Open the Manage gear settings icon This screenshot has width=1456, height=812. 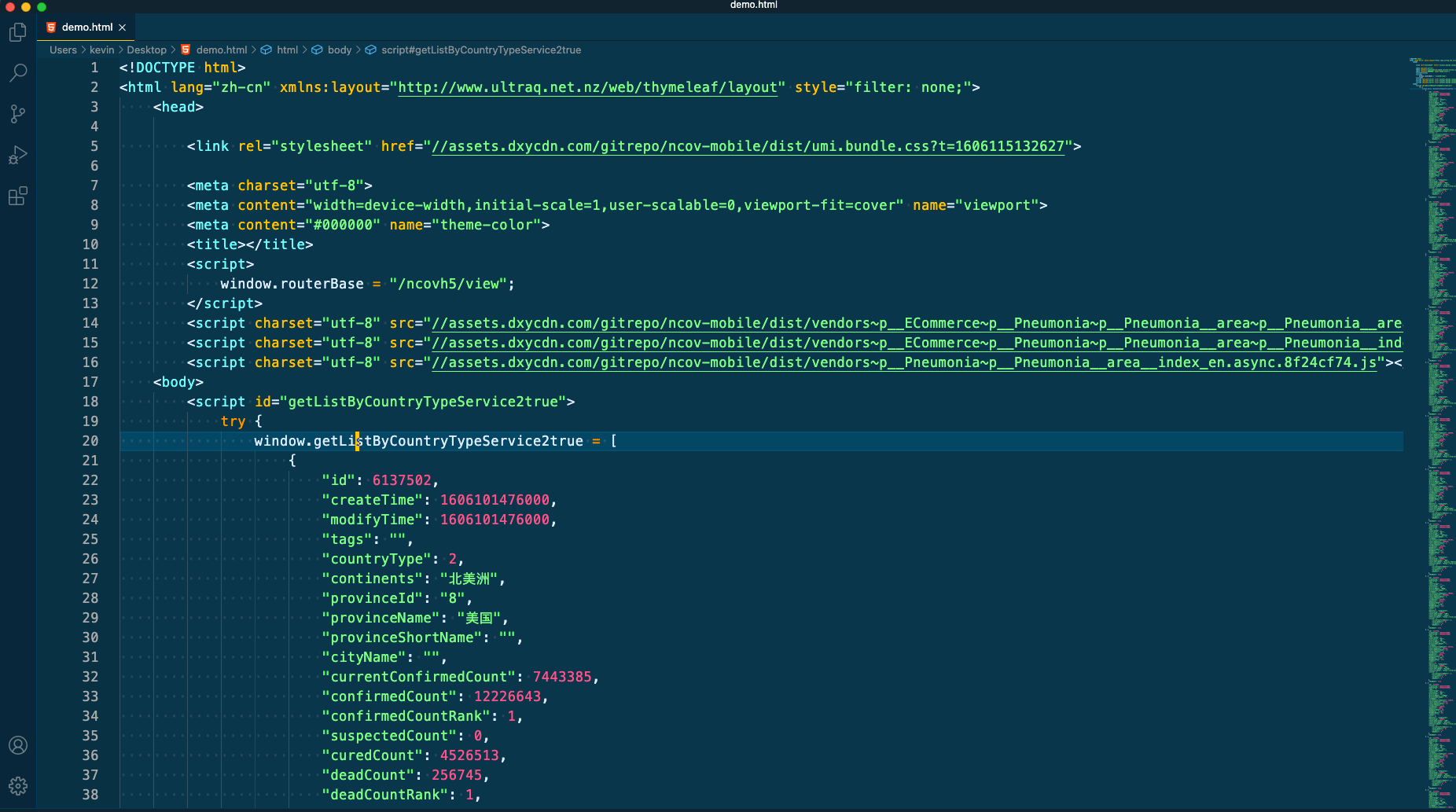coord(18,785)
